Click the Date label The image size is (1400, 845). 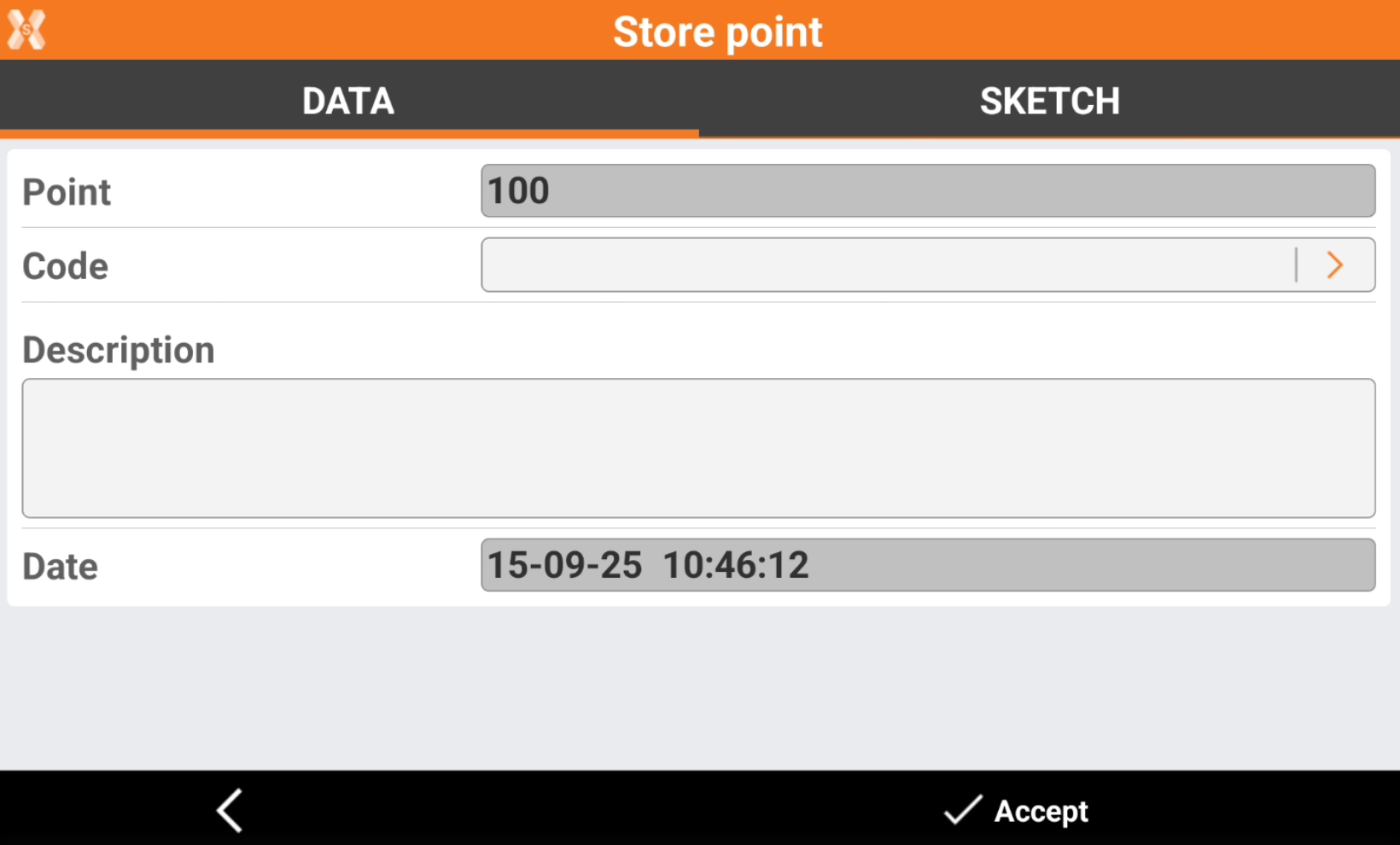tap(61, 567)
